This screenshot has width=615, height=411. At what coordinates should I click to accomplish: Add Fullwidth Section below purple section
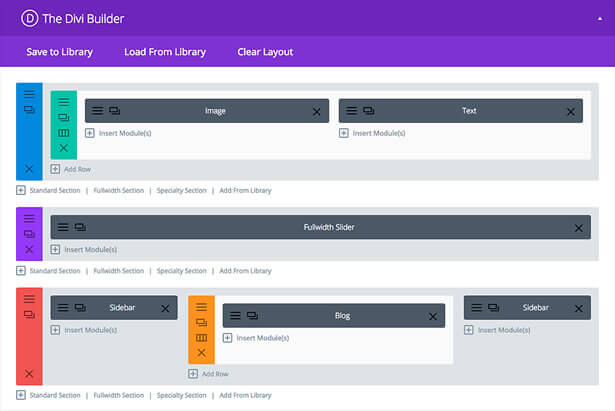click(118, 271)
